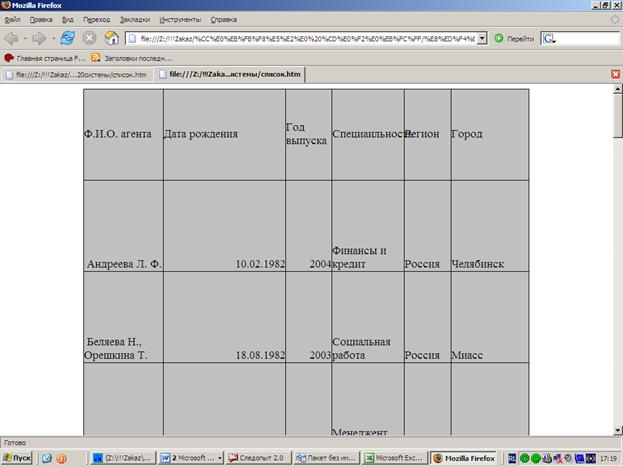This screenshot has height=467, width=623.
Task: Click the Forward navigation arrow
Action: tap(39, 38)
